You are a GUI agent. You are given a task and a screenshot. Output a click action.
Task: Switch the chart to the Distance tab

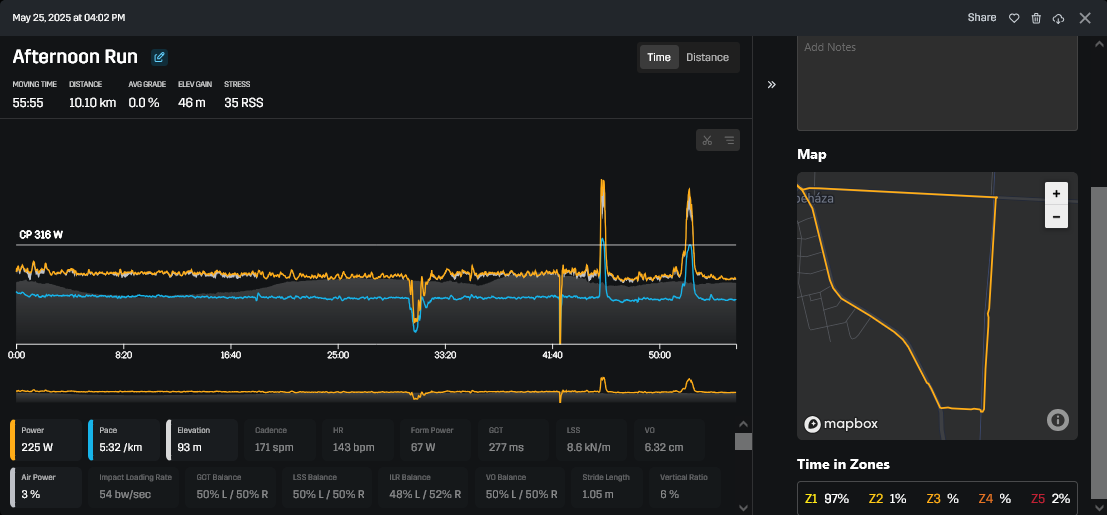[707, 57]
